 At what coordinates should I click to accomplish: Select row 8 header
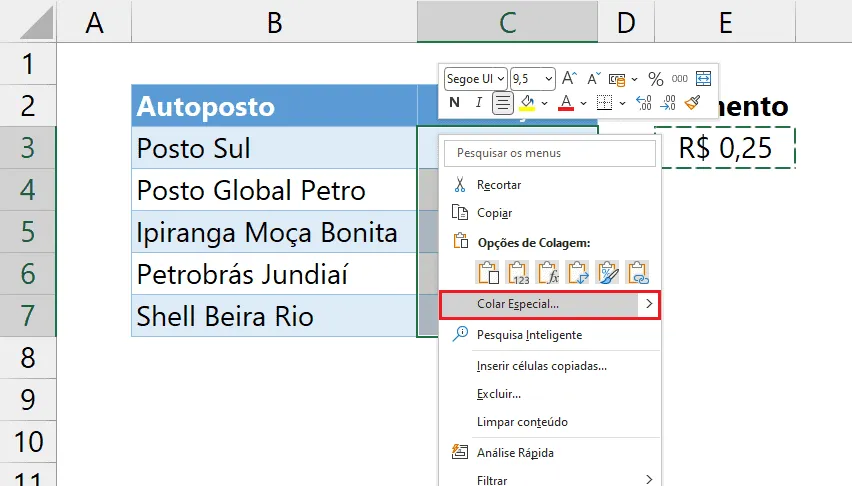tap(28, 358)
